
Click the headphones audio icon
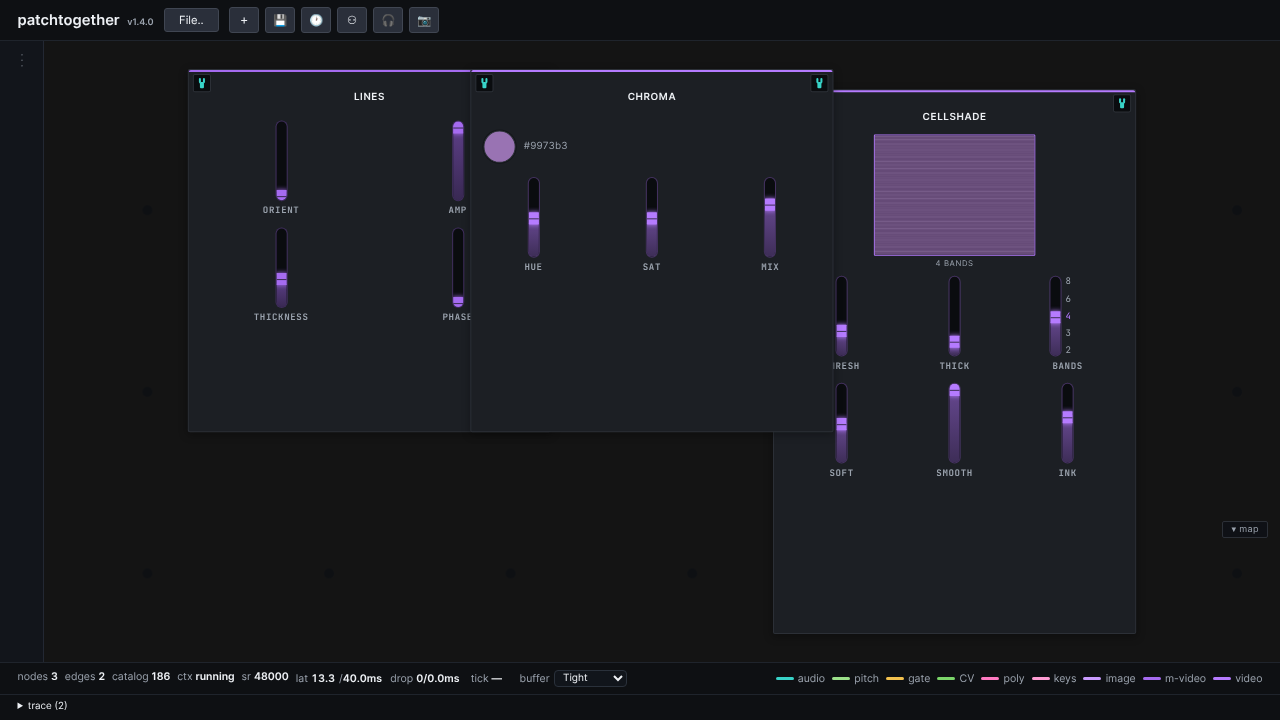(388, 20)
